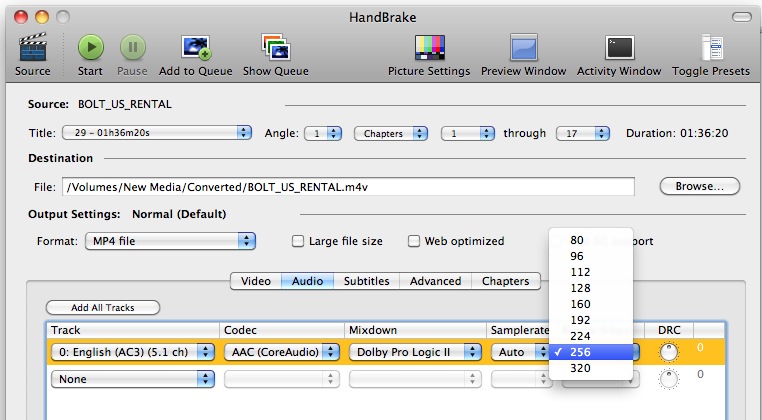Click the Browse... button

pos(699,186)
